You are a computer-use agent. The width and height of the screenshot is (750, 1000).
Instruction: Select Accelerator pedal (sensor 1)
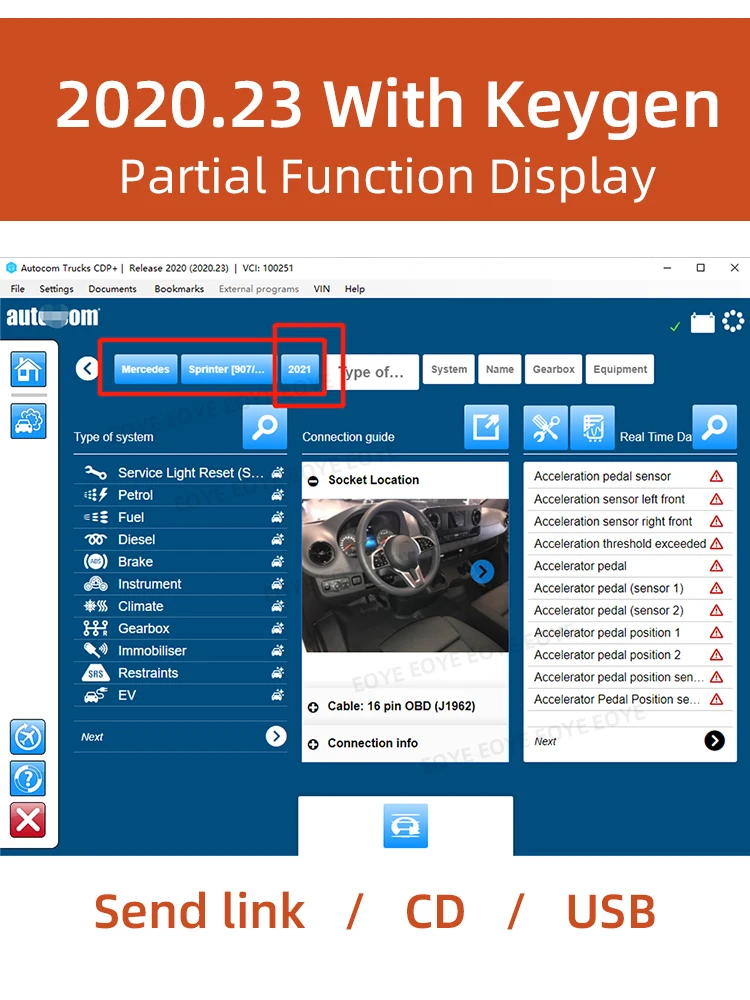(x=629, y=588)
